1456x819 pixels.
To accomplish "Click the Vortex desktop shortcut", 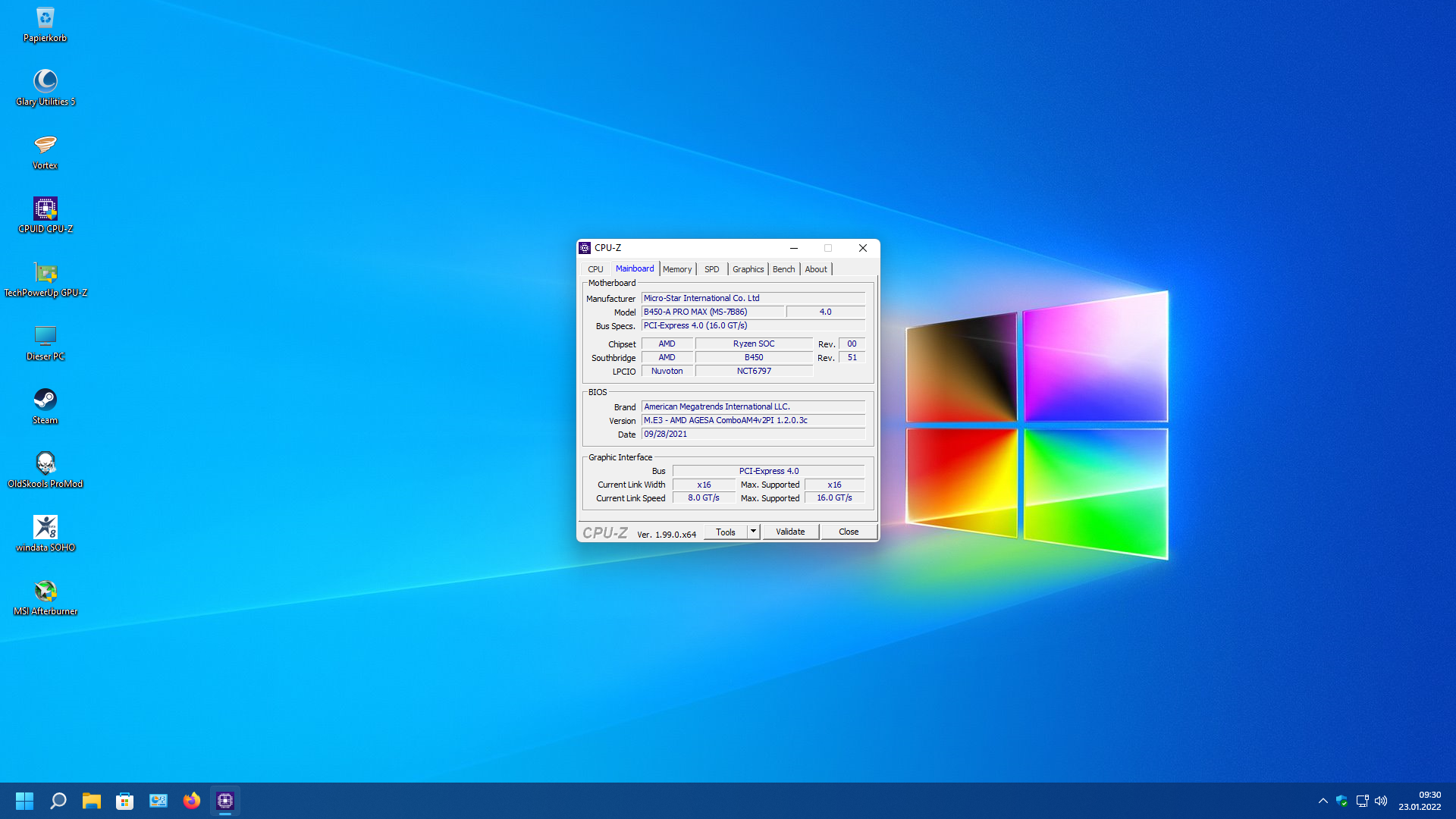I will point(45,146).
